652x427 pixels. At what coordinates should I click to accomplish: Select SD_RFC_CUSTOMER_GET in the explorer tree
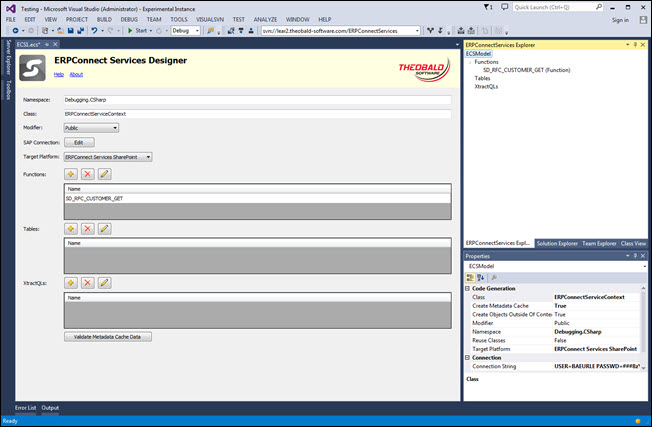point(526,70)
